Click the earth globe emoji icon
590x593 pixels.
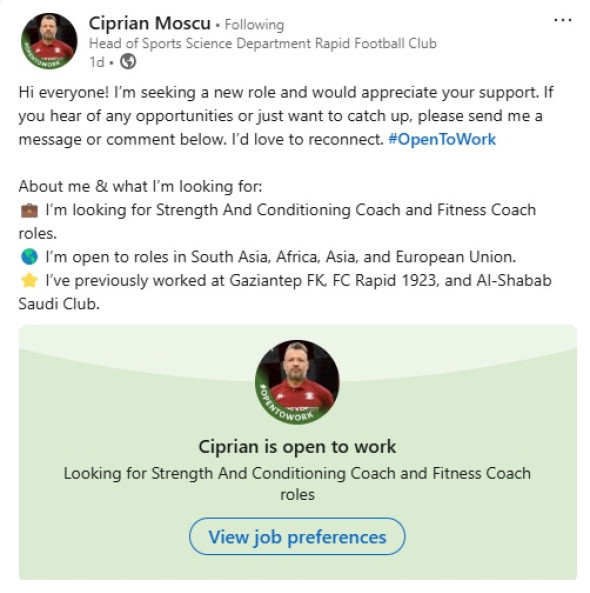coord(29,257)
